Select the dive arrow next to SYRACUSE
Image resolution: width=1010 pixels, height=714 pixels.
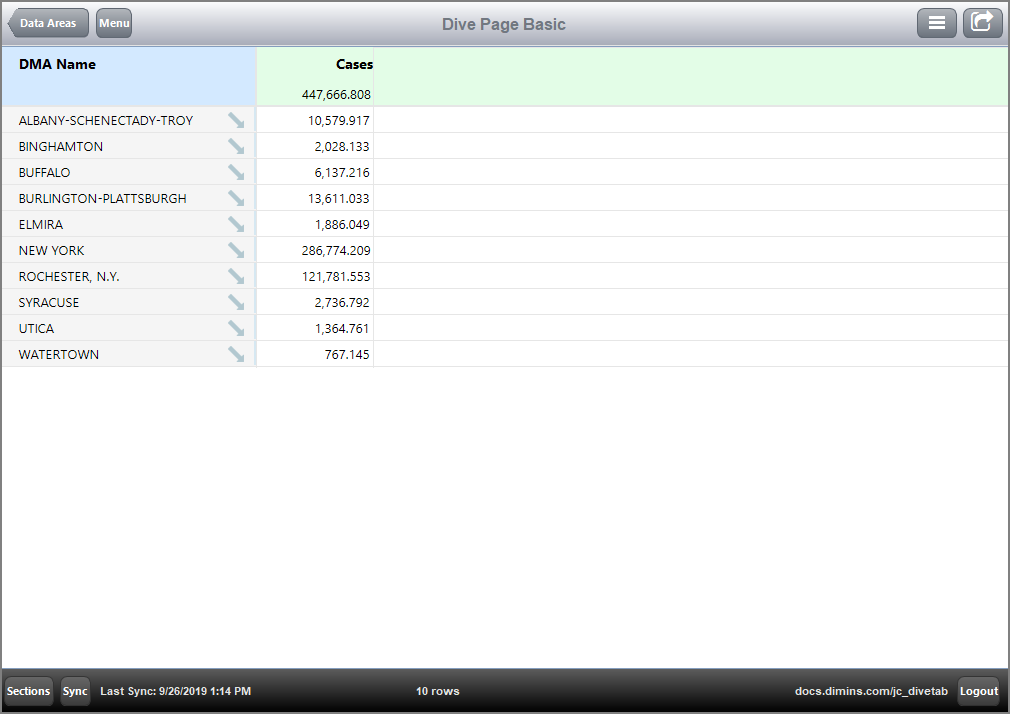tap(236, 302)
